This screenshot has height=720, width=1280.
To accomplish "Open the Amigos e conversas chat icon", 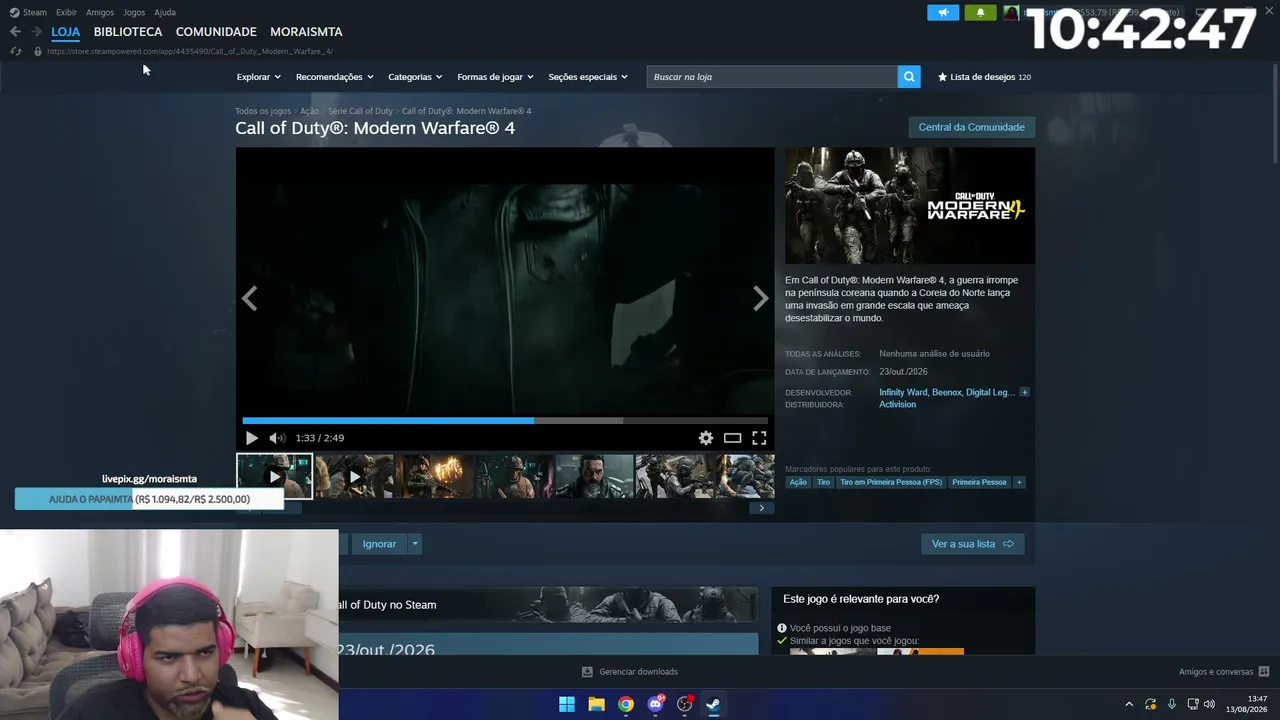I will click(x=1264, y=672).
